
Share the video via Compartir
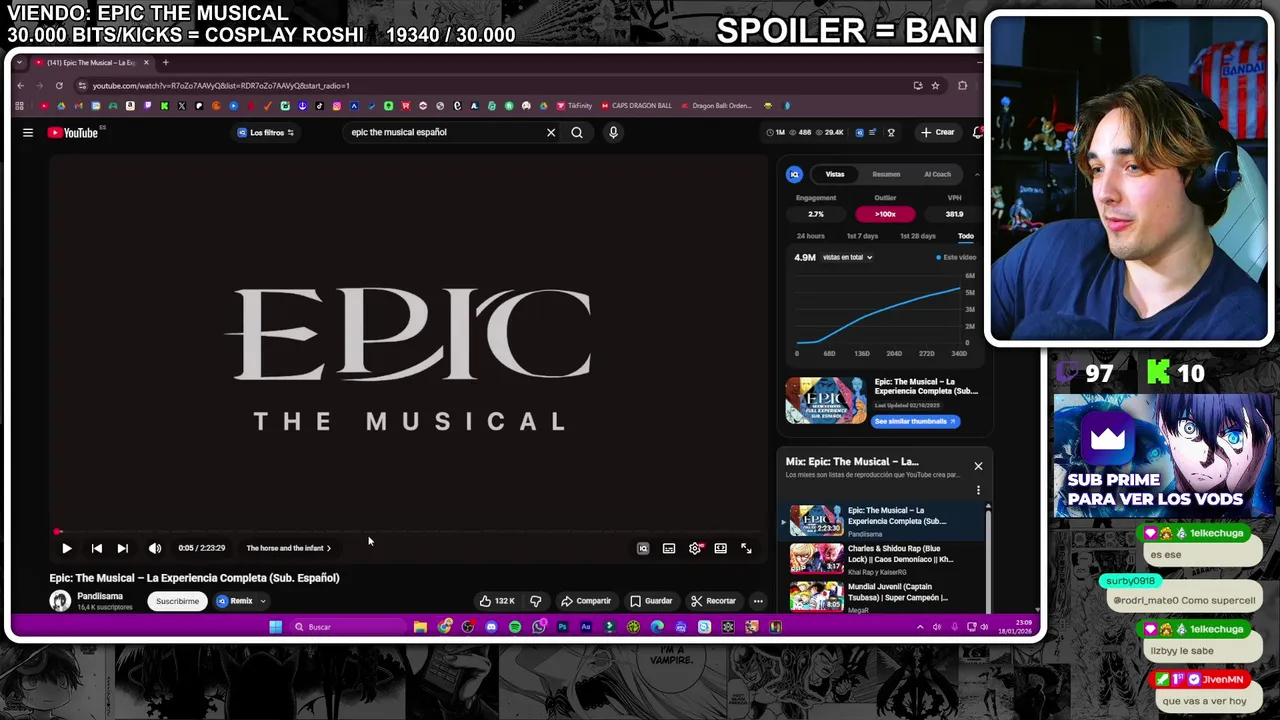pos(586,601)
